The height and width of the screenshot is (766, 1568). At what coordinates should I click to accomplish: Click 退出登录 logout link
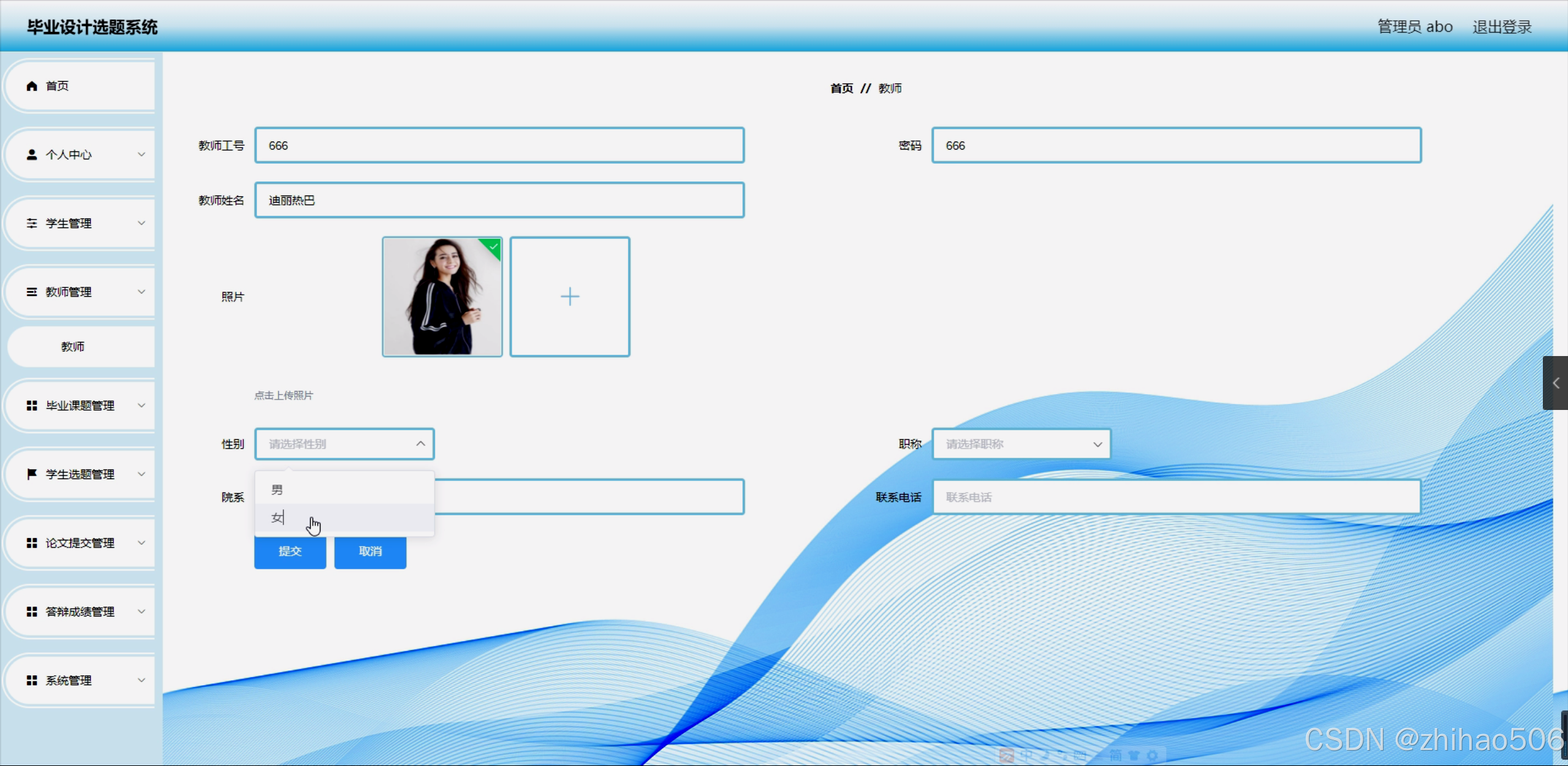coord(1501,27)
